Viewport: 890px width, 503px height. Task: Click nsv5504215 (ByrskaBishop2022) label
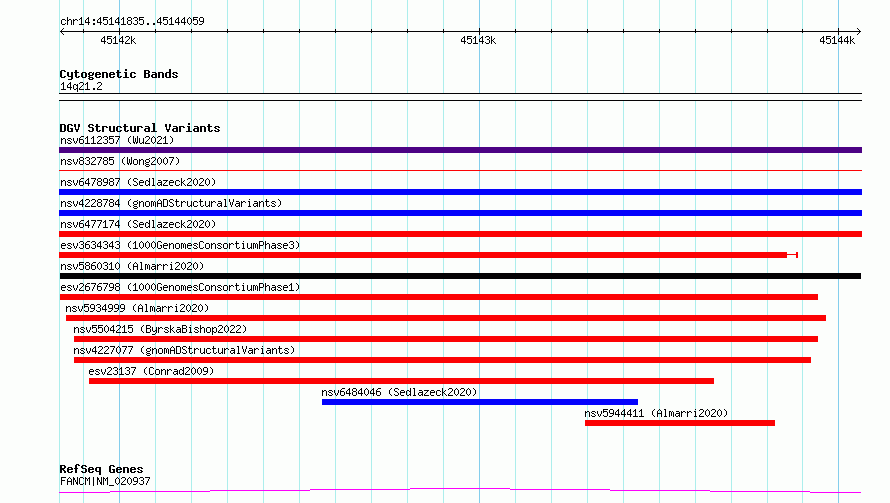[x=160, y=329]
